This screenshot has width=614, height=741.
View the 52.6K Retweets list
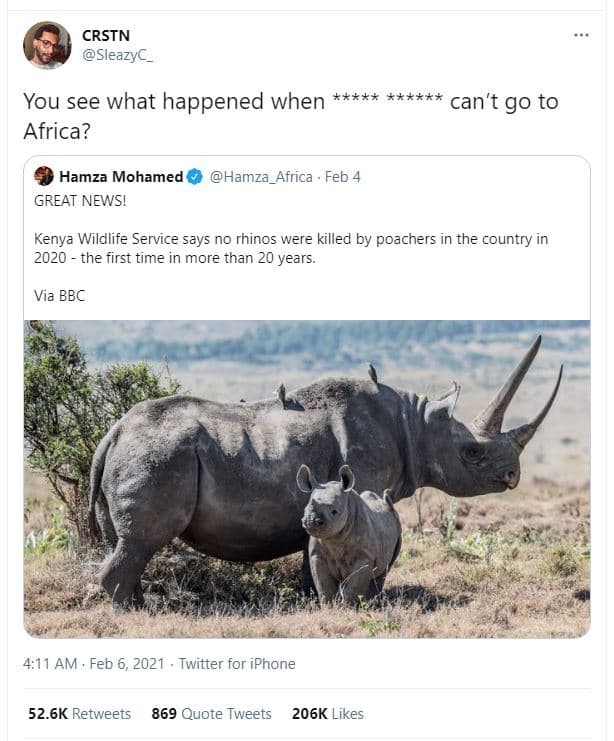[x=77, y=713]
